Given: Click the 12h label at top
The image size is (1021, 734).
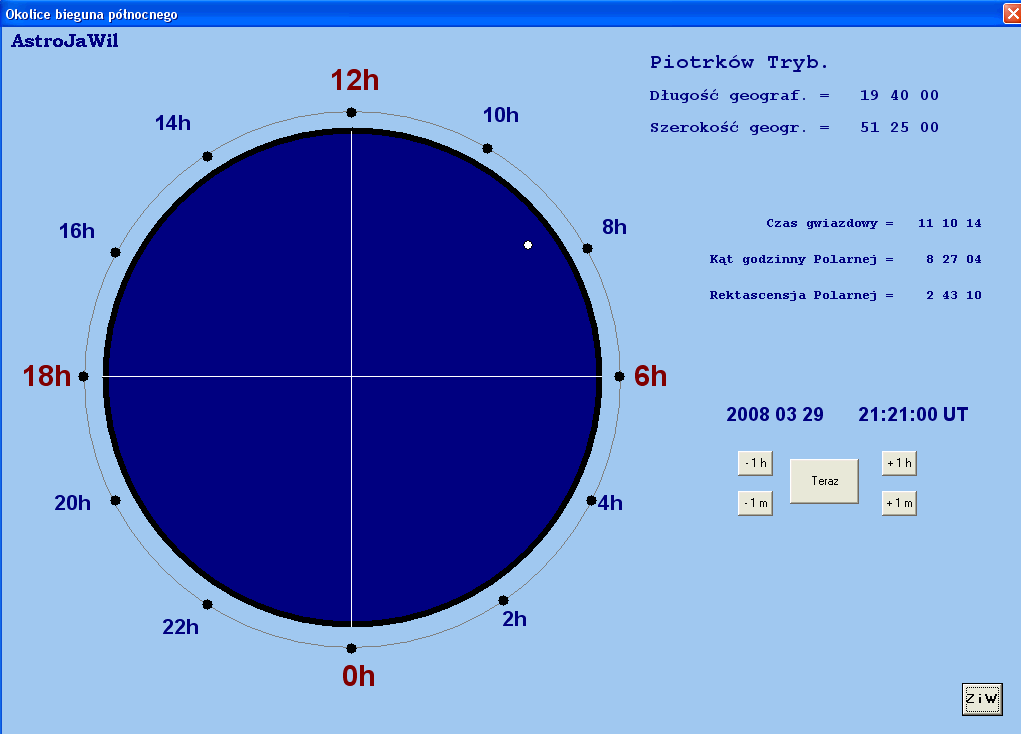Looking at the screenshot, I should 355,80.
